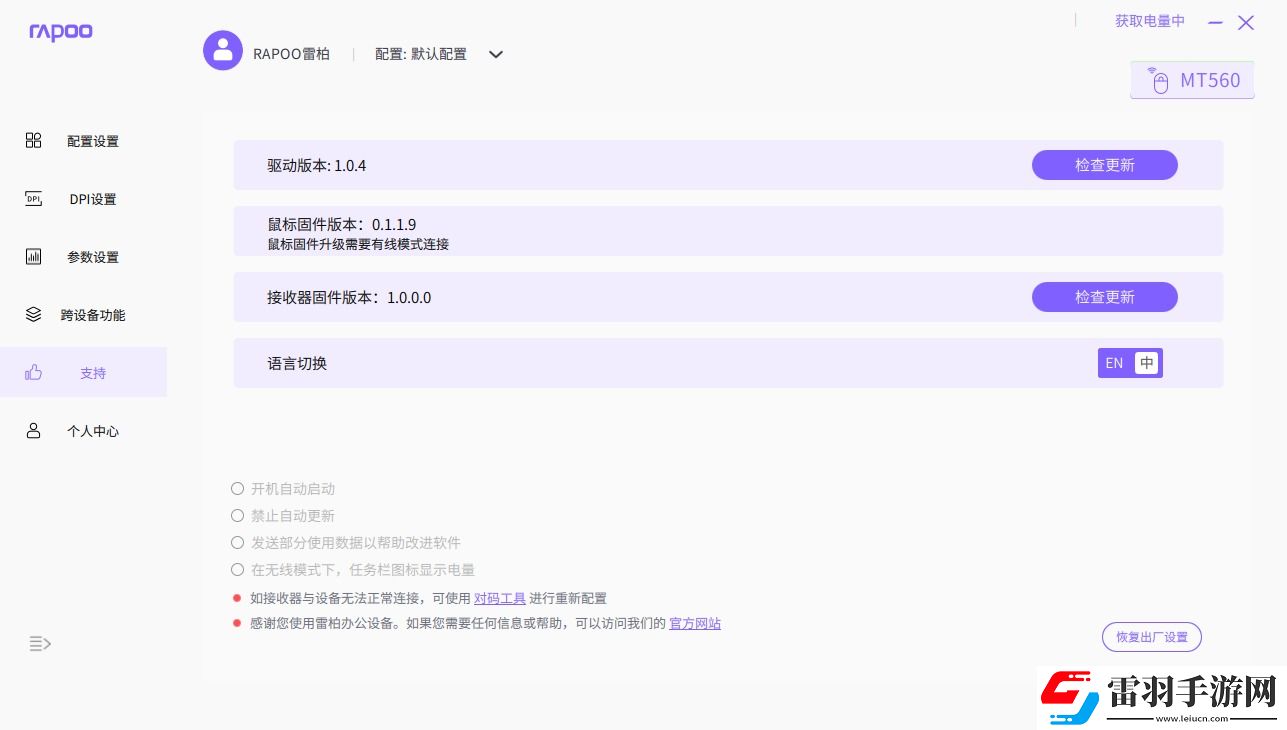Switch interface language to EN
Image resolution: width=1287 pixels, height=730 pixels.
(1114, 363)
